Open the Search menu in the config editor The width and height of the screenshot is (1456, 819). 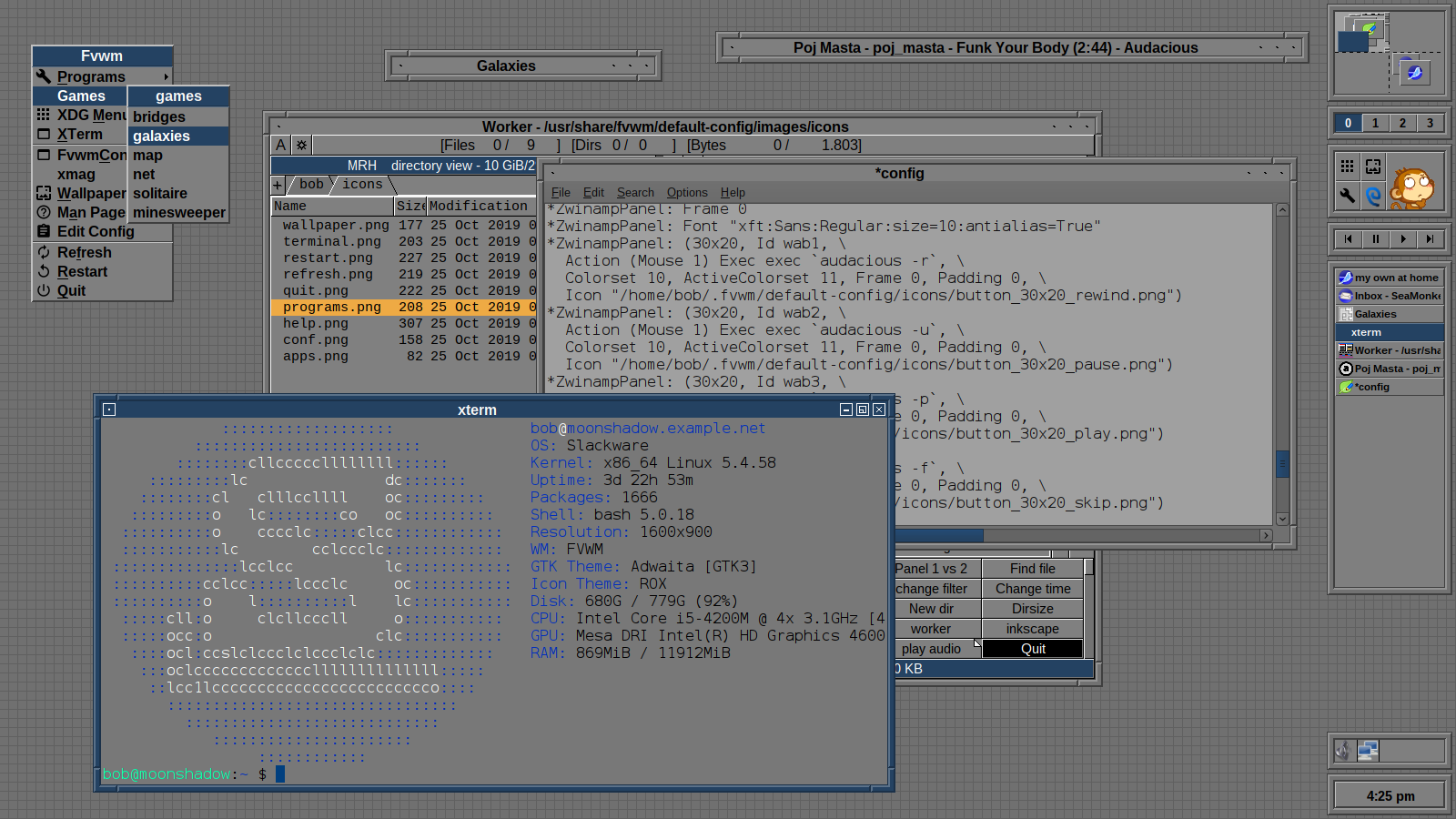pos(634,192)
